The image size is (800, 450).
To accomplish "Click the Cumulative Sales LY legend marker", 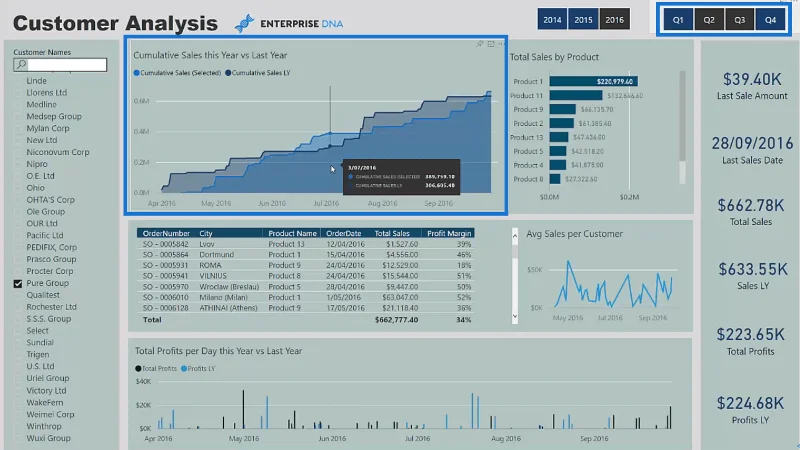I will 228,73.
